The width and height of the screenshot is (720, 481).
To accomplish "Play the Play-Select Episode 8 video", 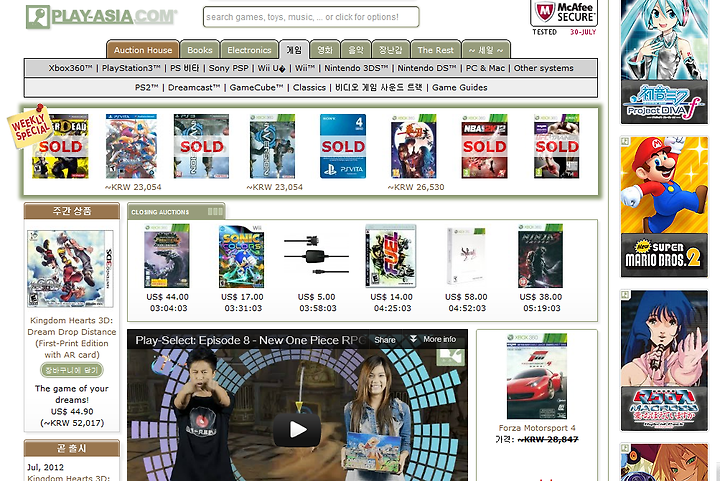I will point(297,430).
